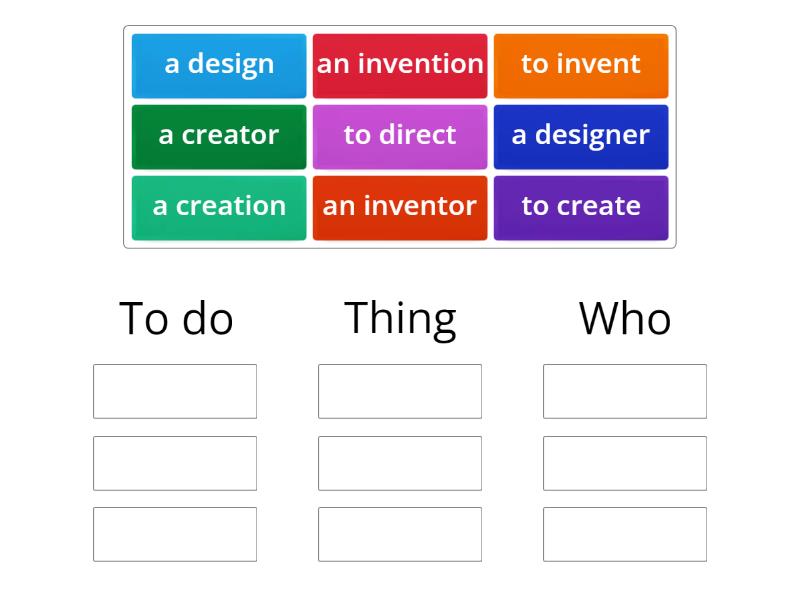Select the 'to direct' purple tile
Image resolution: width=800 pixels, height=600 pixels.
(x=400, y=136)
